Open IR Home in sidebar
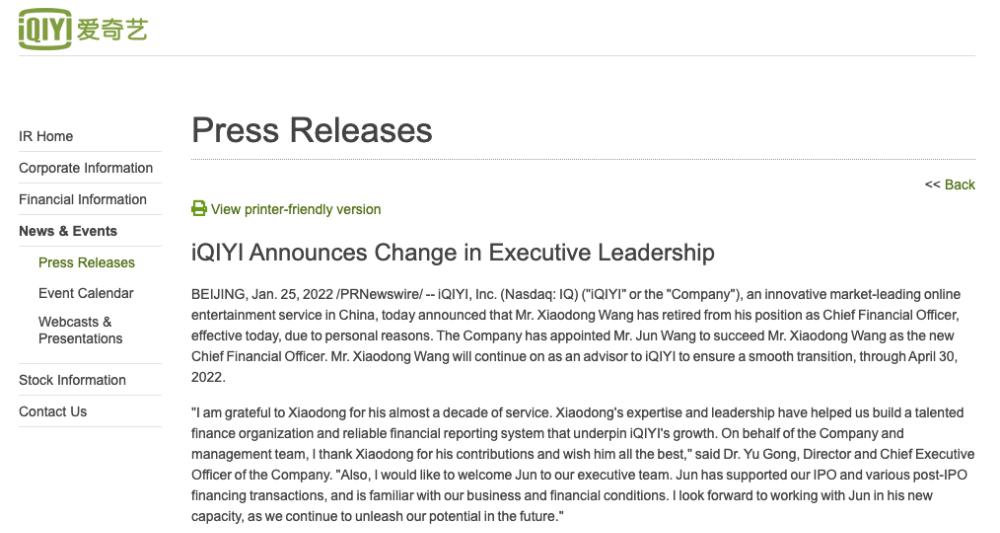Viewport: 1000px width, 533px height. (x=46, y=136)
